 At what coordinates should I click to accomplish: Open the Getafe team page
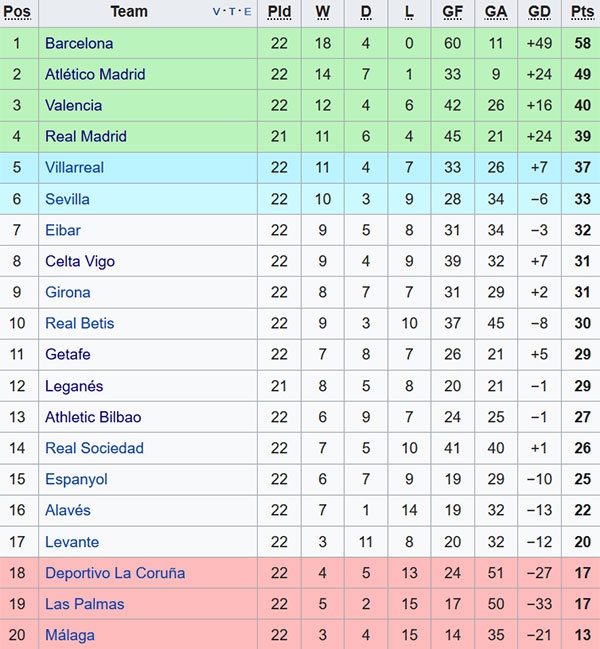[x=68, y=354]
